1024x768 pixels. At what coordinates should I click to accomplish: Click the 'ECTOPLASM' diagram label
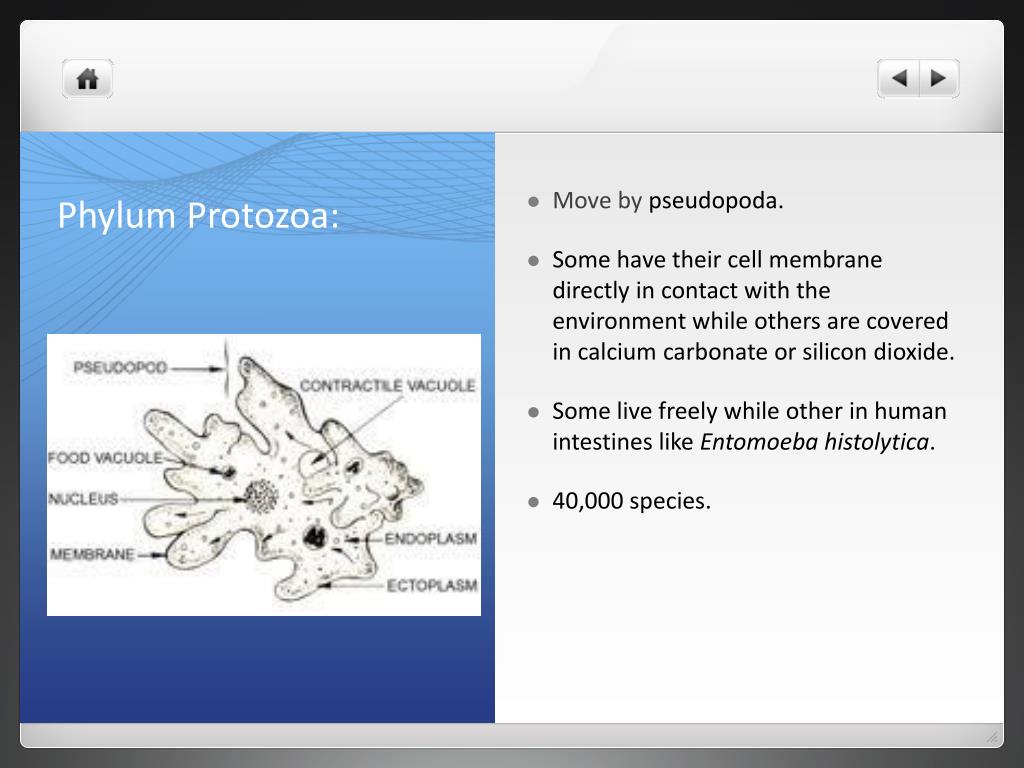click(432, 585)
